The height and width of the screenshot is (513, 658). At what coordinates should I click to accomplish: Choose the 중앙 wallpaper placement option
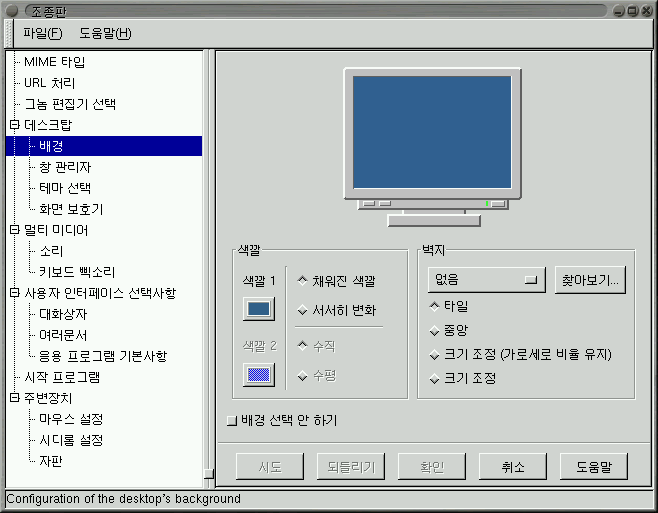[434, 329]
